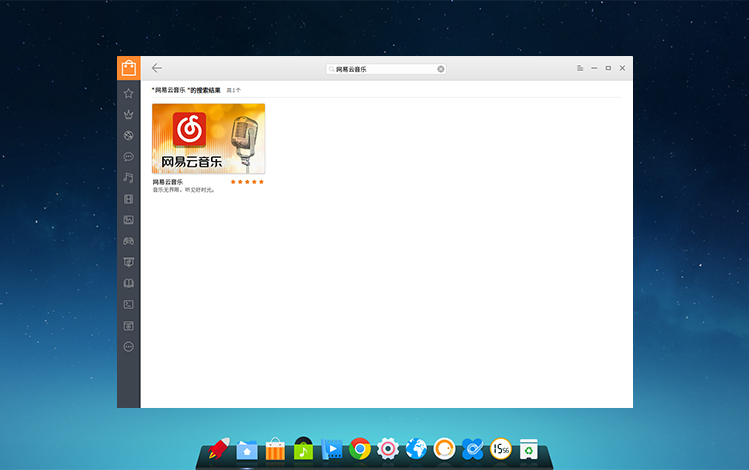This screenshot has width=749, height=470.
Task: Open the blue globe browser in dock
Action: click(x=416, y=449)
